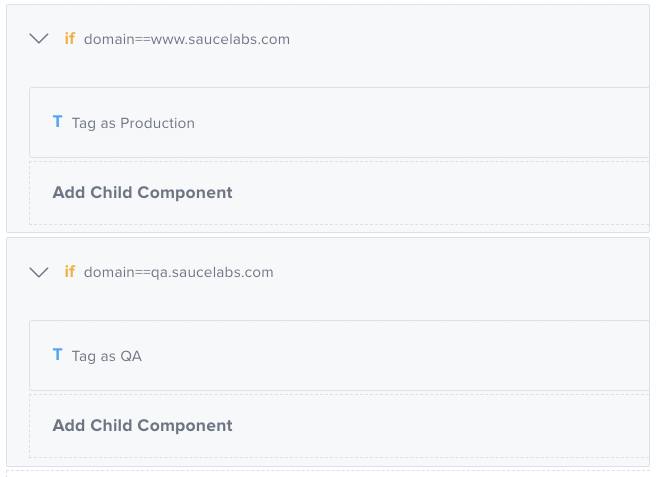658x477 pixels.
Task: Collapse the qa.saucelabs.com condition chevron
Action: [39, 272]
